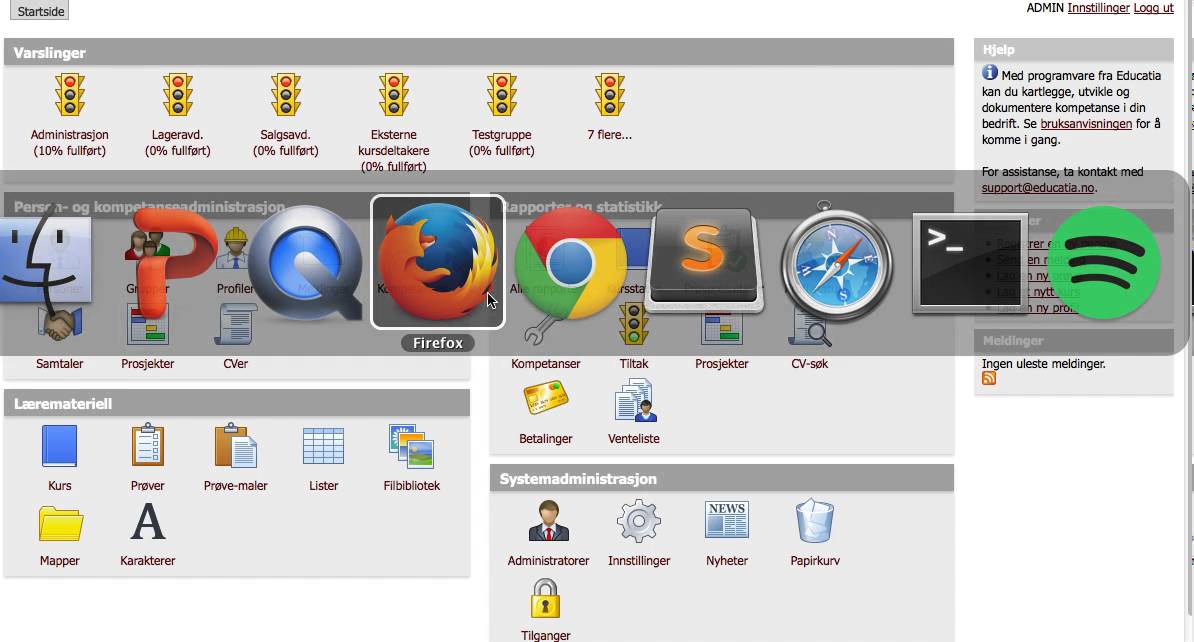Click the info icon in Hjelp panel
Screen dimensions: 1194x642
[x=990, y=72]
